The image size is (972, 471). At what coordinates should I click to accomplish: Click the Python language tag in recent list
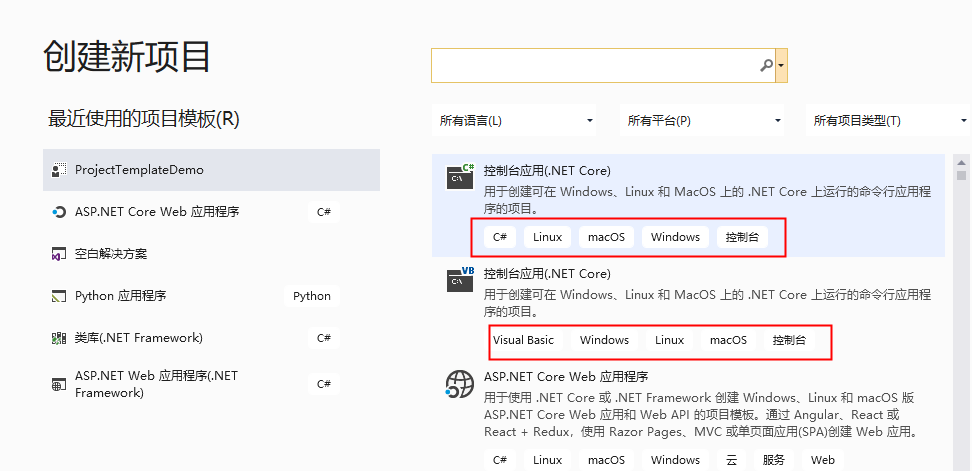tap(312, 296)
